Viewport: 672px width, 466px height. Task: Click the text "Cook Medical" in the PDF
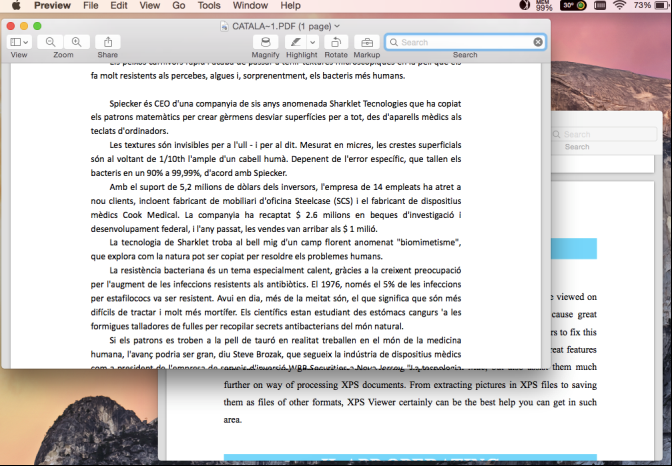pyautogui.click(x=150, y=214)
